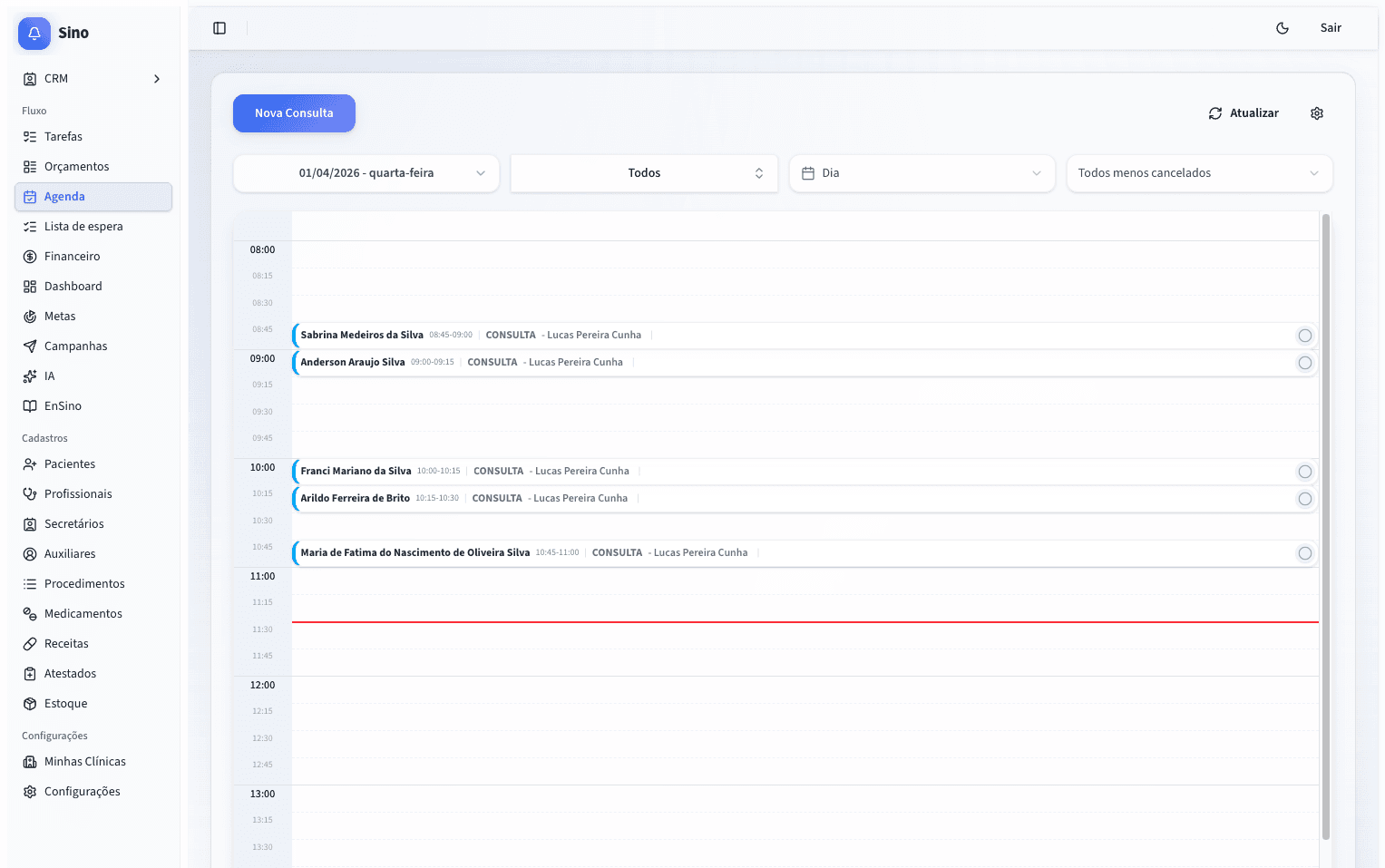Screen dimensions: 1385x868
Task: Open Franci Mariano da Silva appointment
Action: click(805, 472)
